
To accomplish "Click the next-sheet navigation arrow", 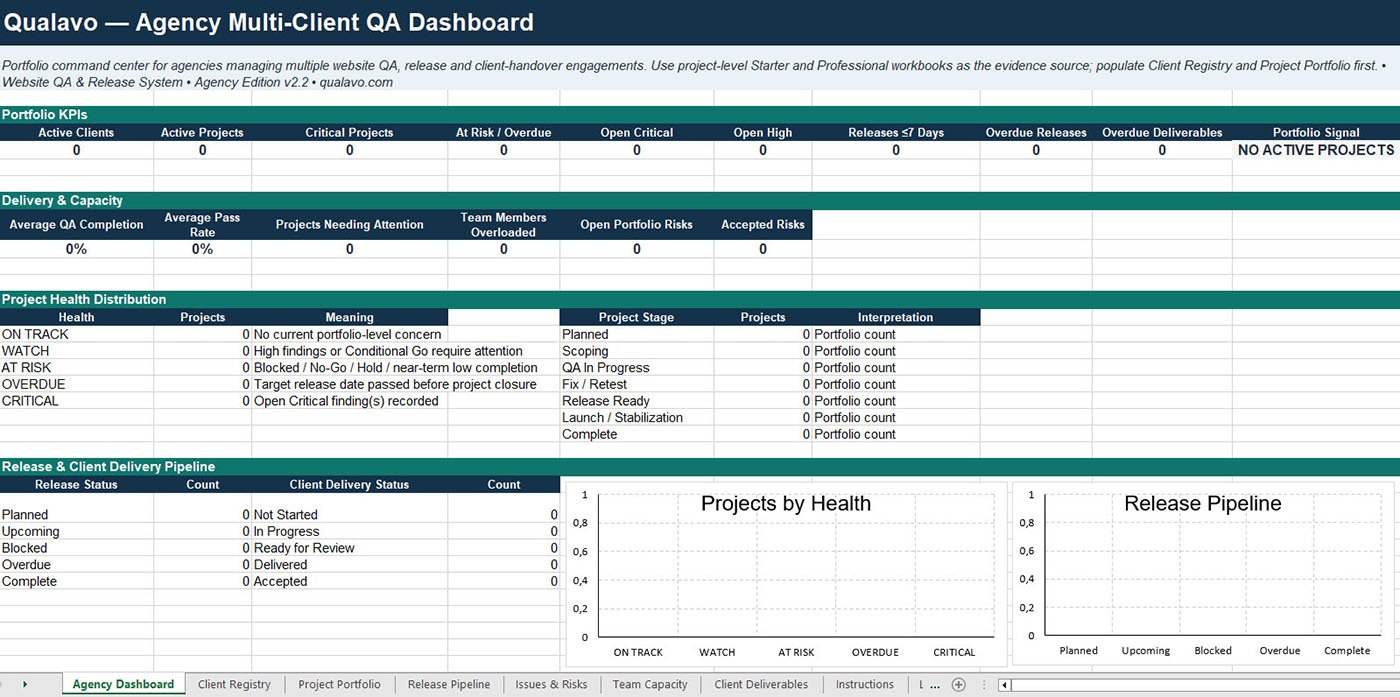I will coord(25,685).
